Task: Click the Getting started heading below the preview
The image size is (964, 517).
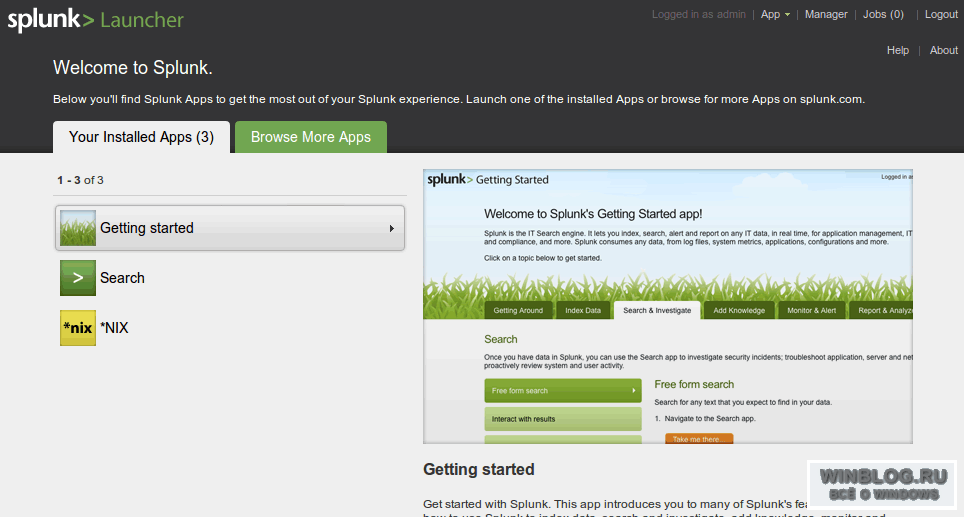Action: pos(478,470)
